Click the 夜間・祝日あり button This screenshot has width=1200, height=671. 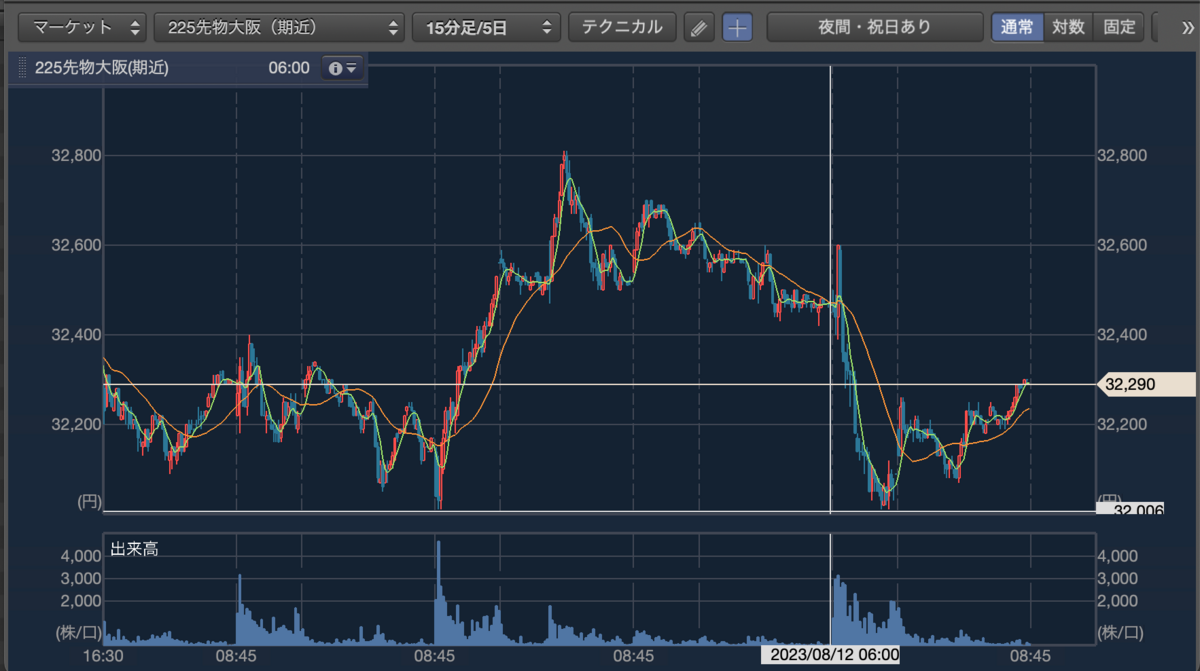(875, 27)
